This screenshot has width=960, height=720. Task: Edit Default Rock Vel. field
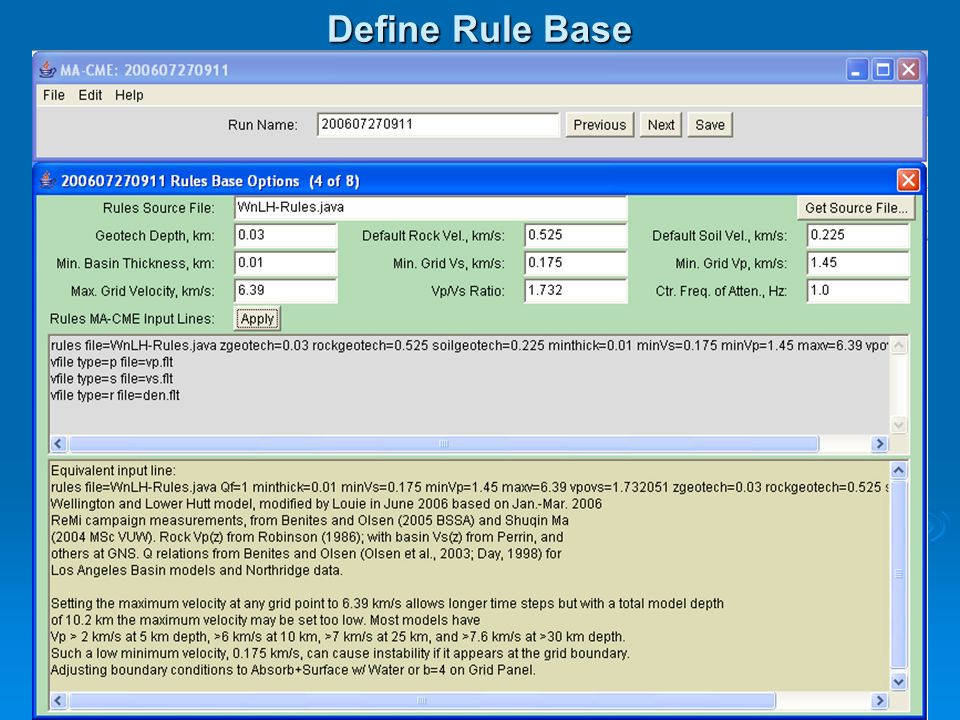coord(576,235)
